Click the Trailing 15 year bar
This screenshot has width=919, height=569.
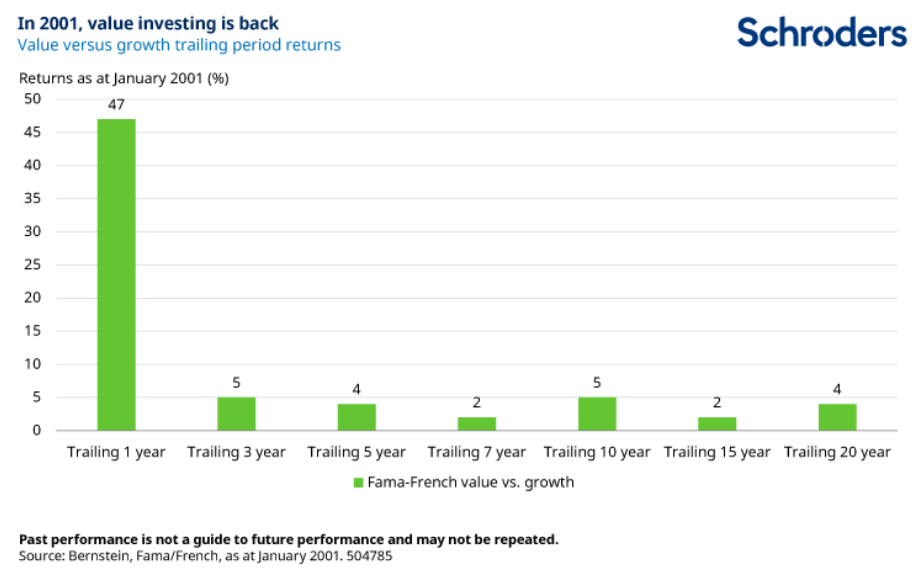pos(717,424)
